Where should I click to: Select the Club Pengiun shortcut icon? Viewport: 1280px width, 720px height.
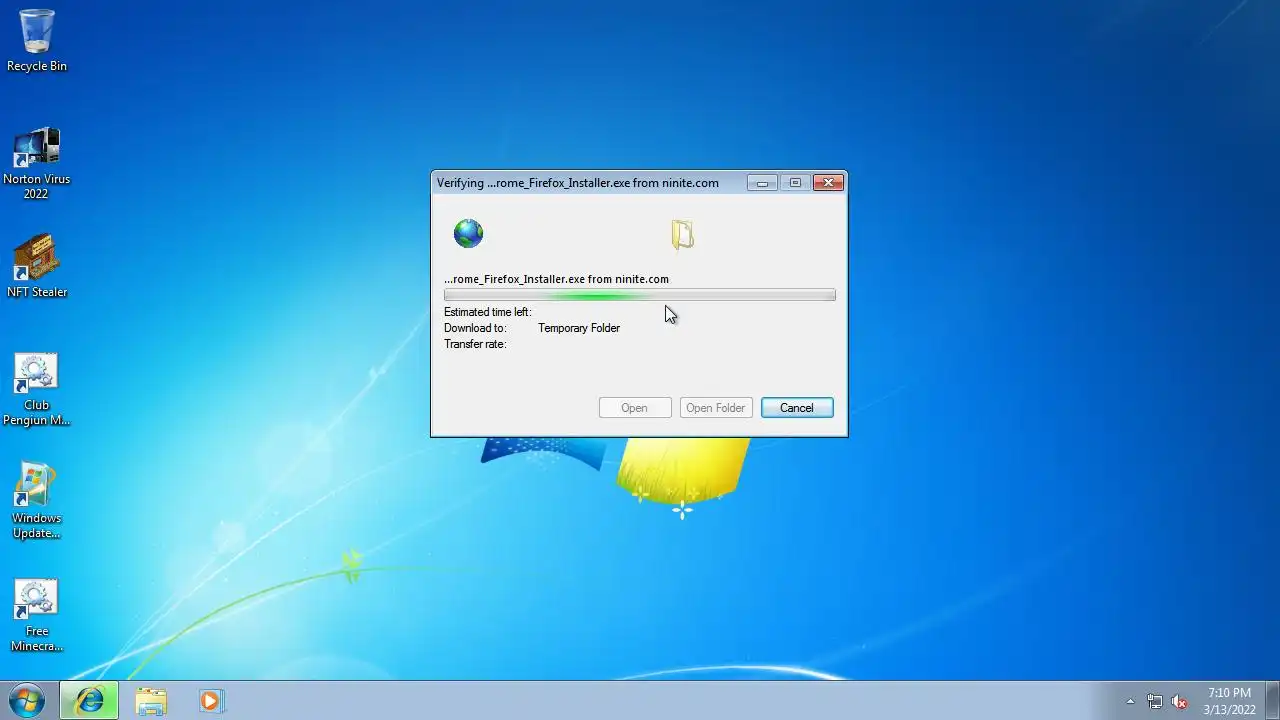(37, 390)
